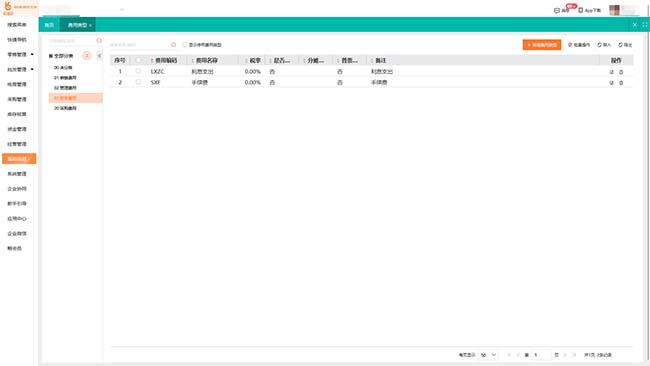This screenshot has height=366, width=650.
Task: Check the select-all checkbox in table header
Action: coord(138,60)
